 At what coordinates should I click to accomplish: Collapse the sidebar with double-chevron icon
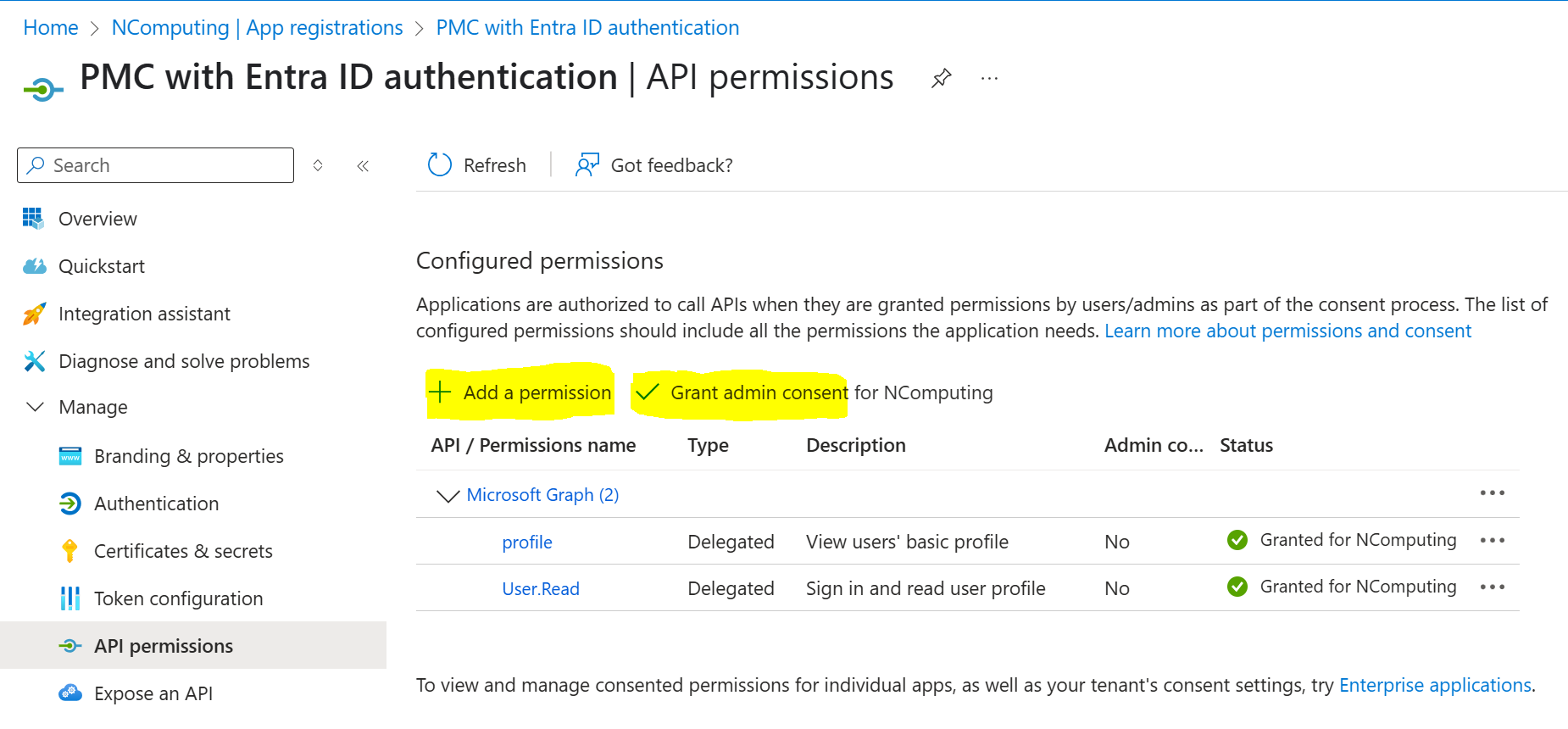point(363,165)
